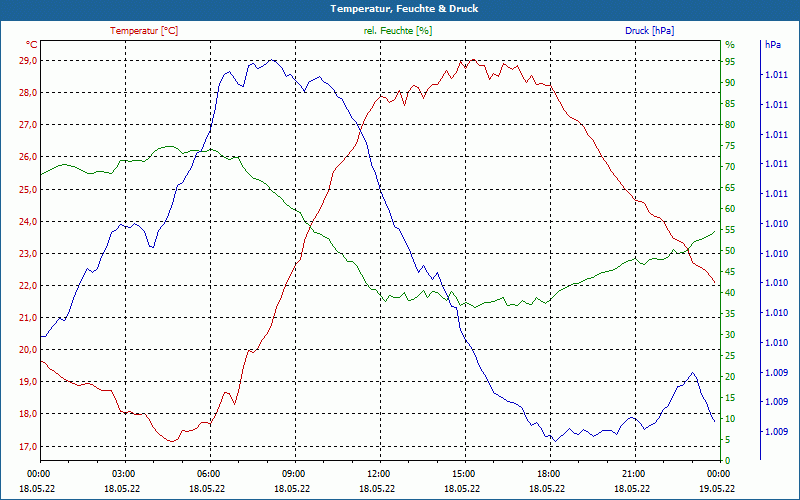Click the '24,0' temperature axis value
800x500 pixels.
[x=28, y=222]
